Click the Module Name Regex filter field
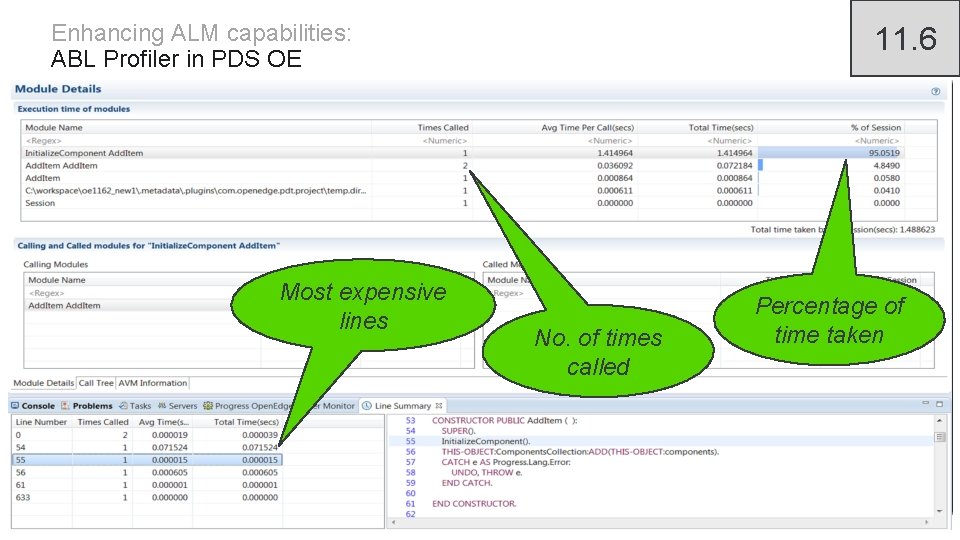The height and width of the screenshot is (540, 960). [197, 140]
